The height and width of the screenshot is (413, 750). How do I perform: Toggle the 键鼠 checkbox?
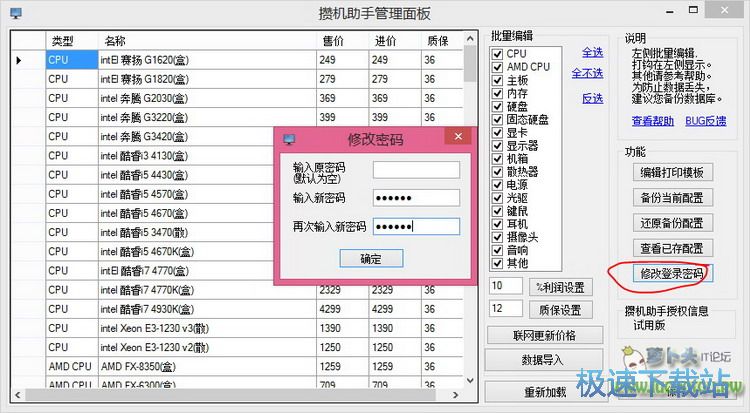point(497,211)
